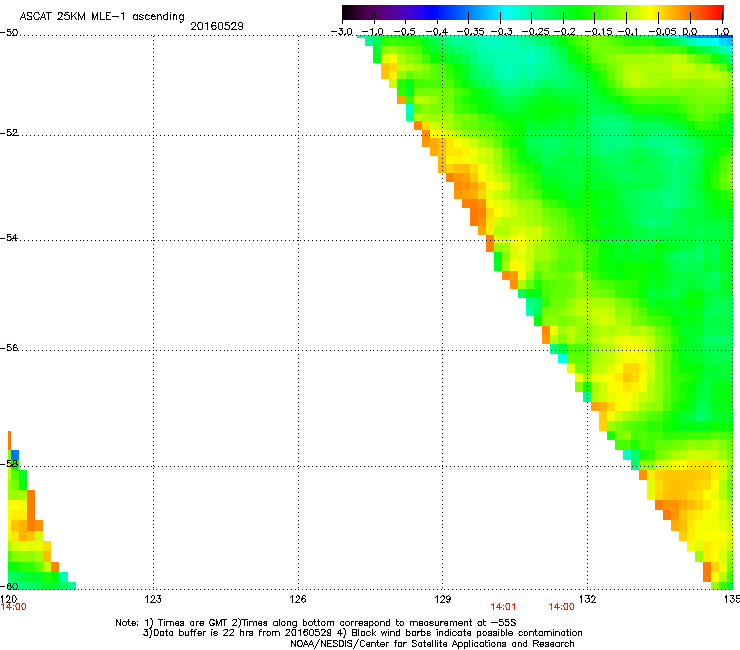Click the -0.25 colorbar label
The image size is (740, 650).
536,32
